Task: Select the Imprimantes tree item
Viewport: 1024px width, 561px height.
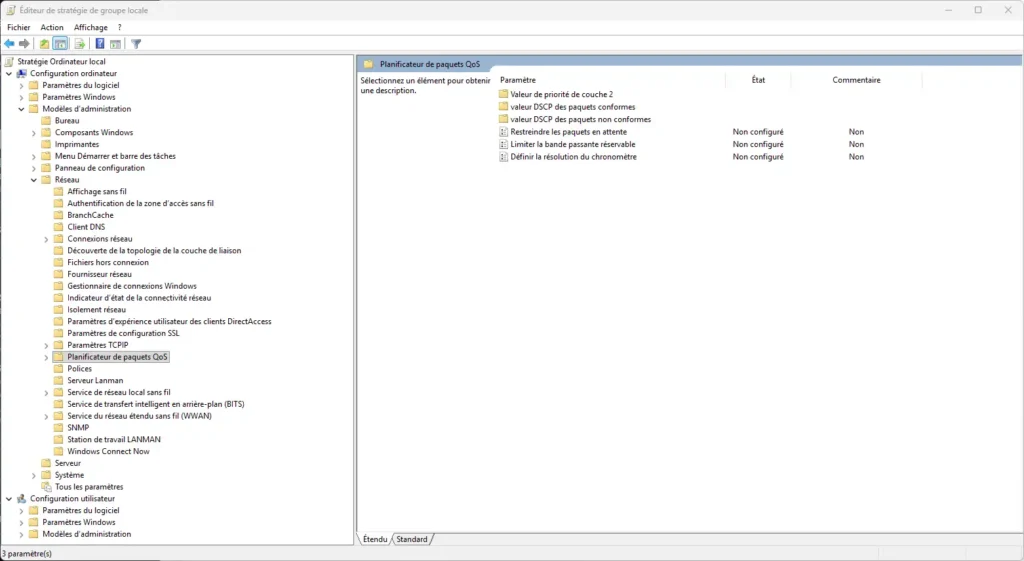Action: click(x=76, y=144)
